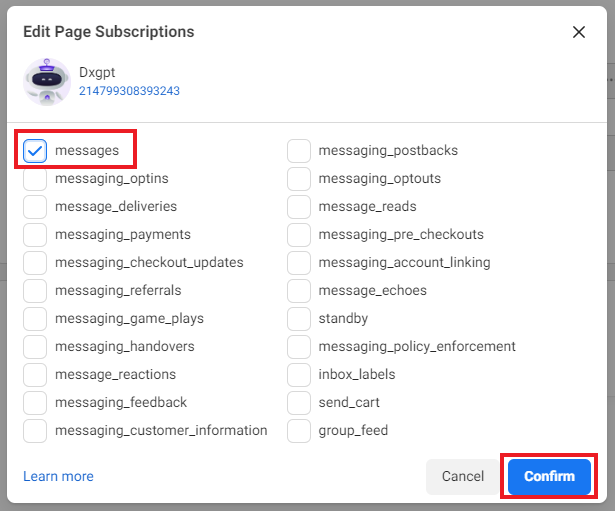Select the message_reads checkbox
615x511 pixels.
point(298,207)
